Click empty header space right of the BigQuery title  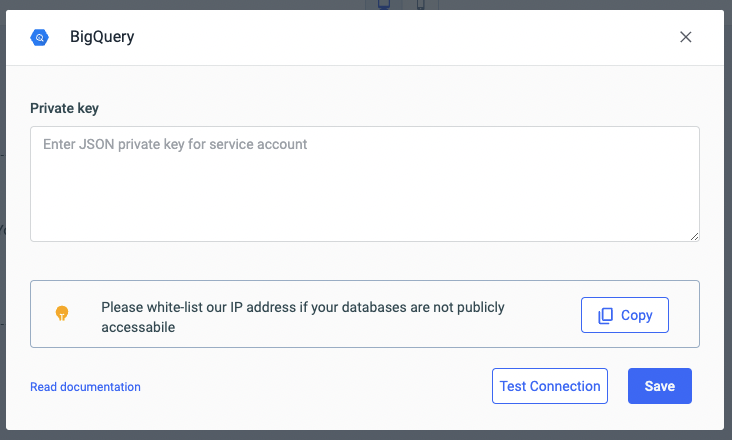[x=400, y=38]
